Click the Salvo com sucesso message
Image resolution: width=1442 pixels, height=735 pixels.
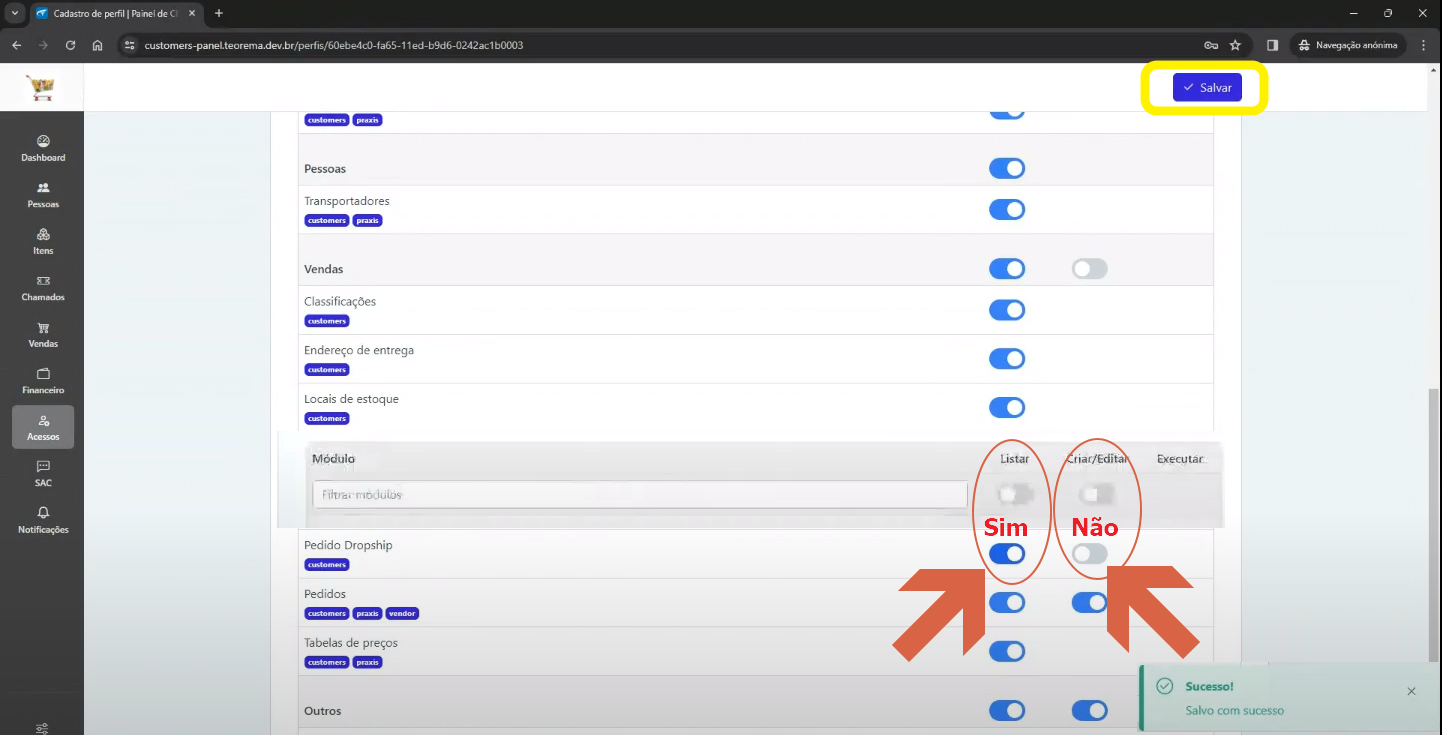[x=1234, y=710]
